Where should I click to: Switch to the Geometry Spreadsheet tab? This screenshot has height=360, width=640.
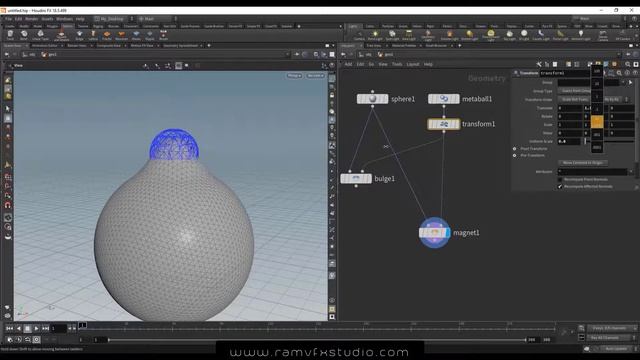click(181, 46)
